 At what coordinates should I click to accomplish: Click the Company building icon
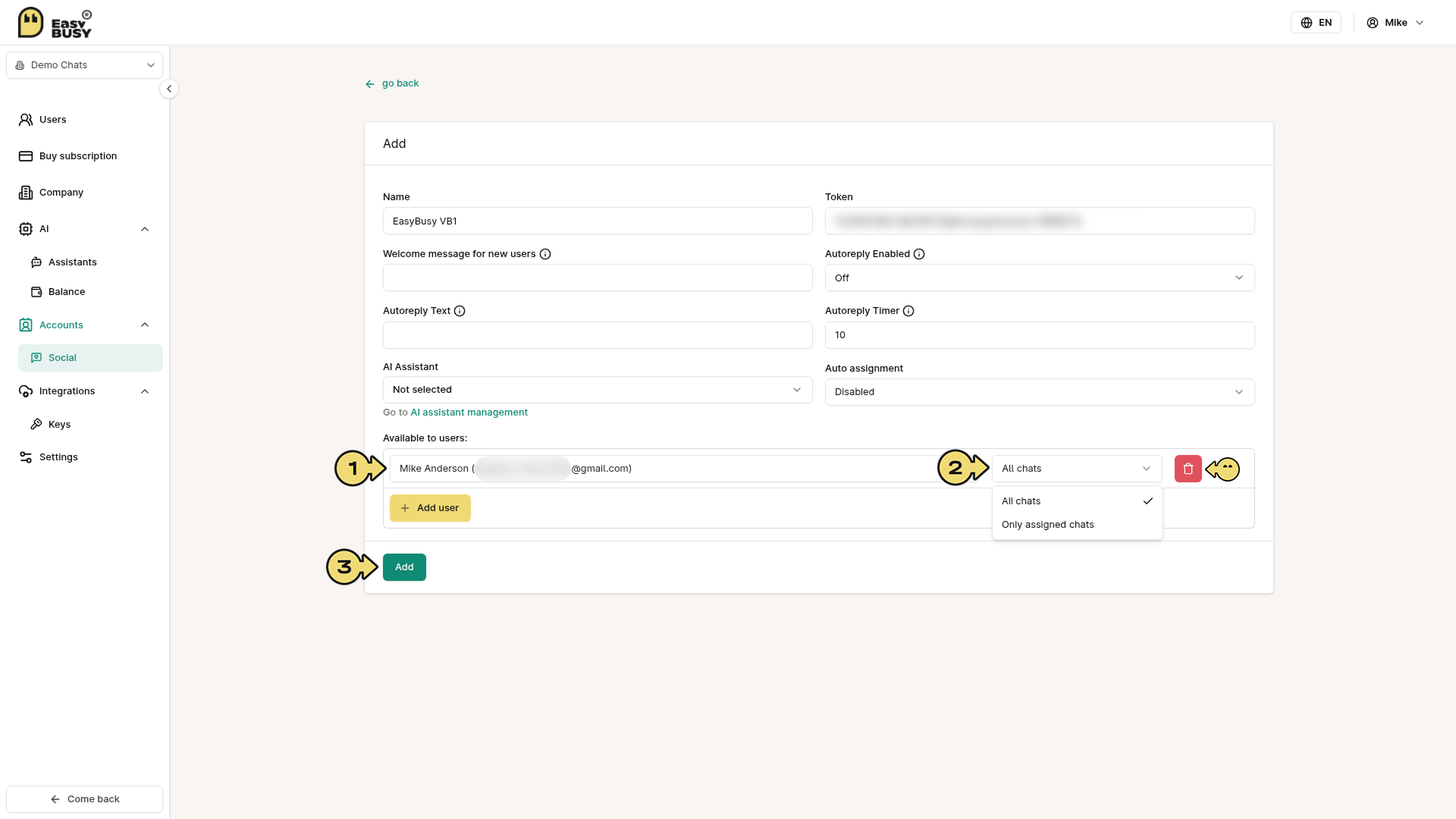pos(26,193)
